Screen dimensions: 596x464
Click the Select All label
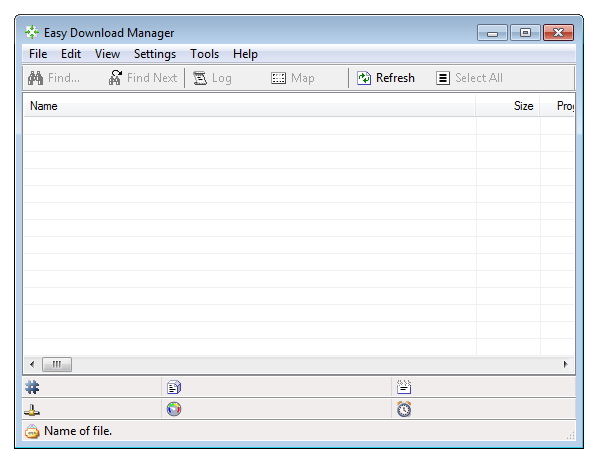[479, 78]
